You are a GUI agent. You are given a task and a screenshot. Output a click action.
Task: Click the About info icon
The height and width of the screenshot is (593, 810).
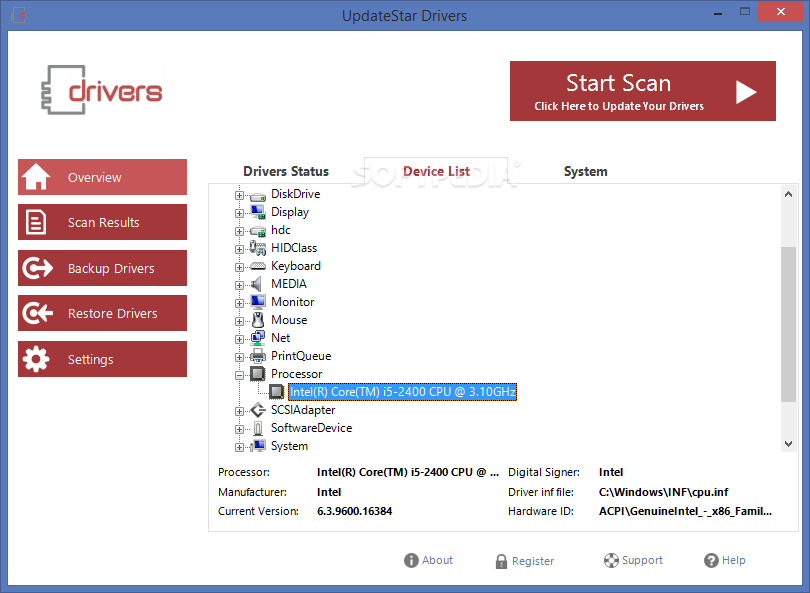(x=411, y=560)
